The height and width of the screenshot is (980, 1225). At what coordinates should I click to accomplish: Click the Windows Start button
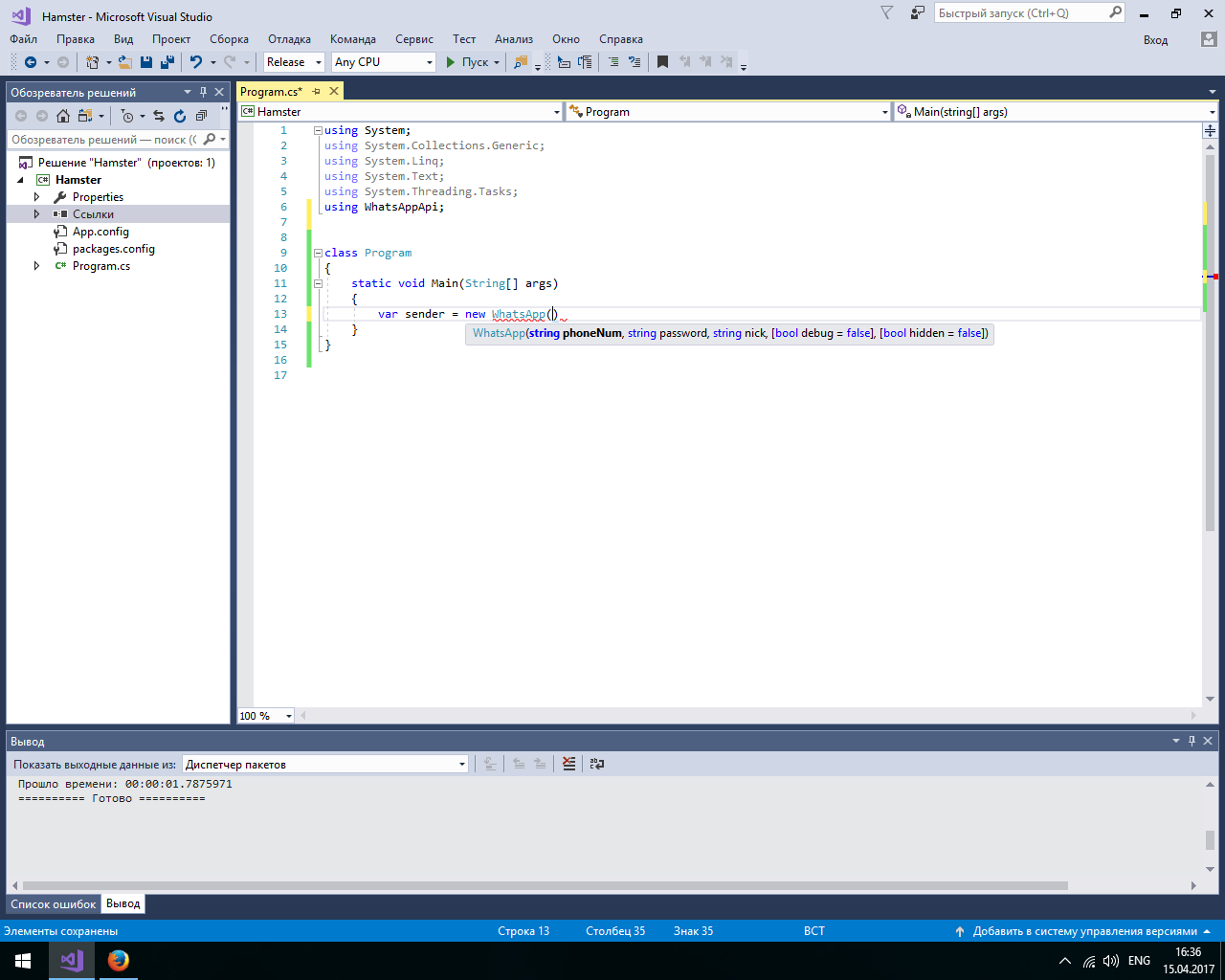tap(23, 961)
